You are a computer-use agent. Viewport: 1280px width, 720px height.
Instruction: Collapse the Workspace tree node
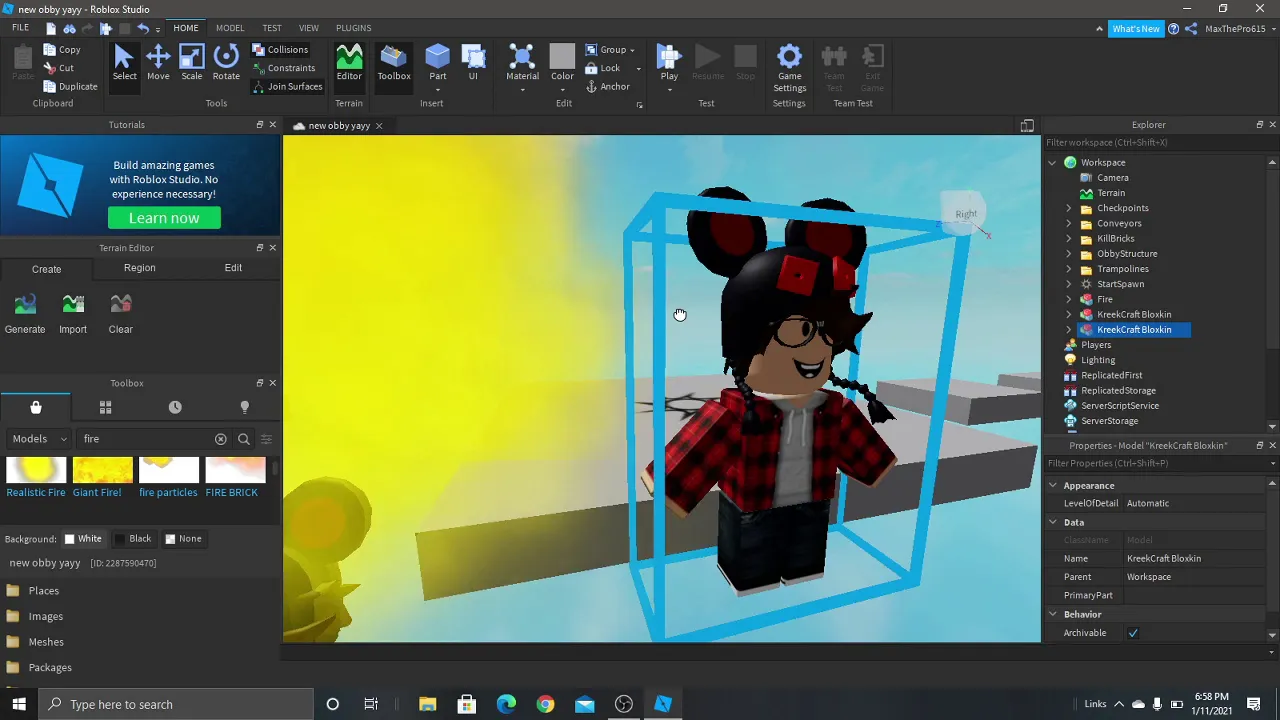[x=1052, y=162]
